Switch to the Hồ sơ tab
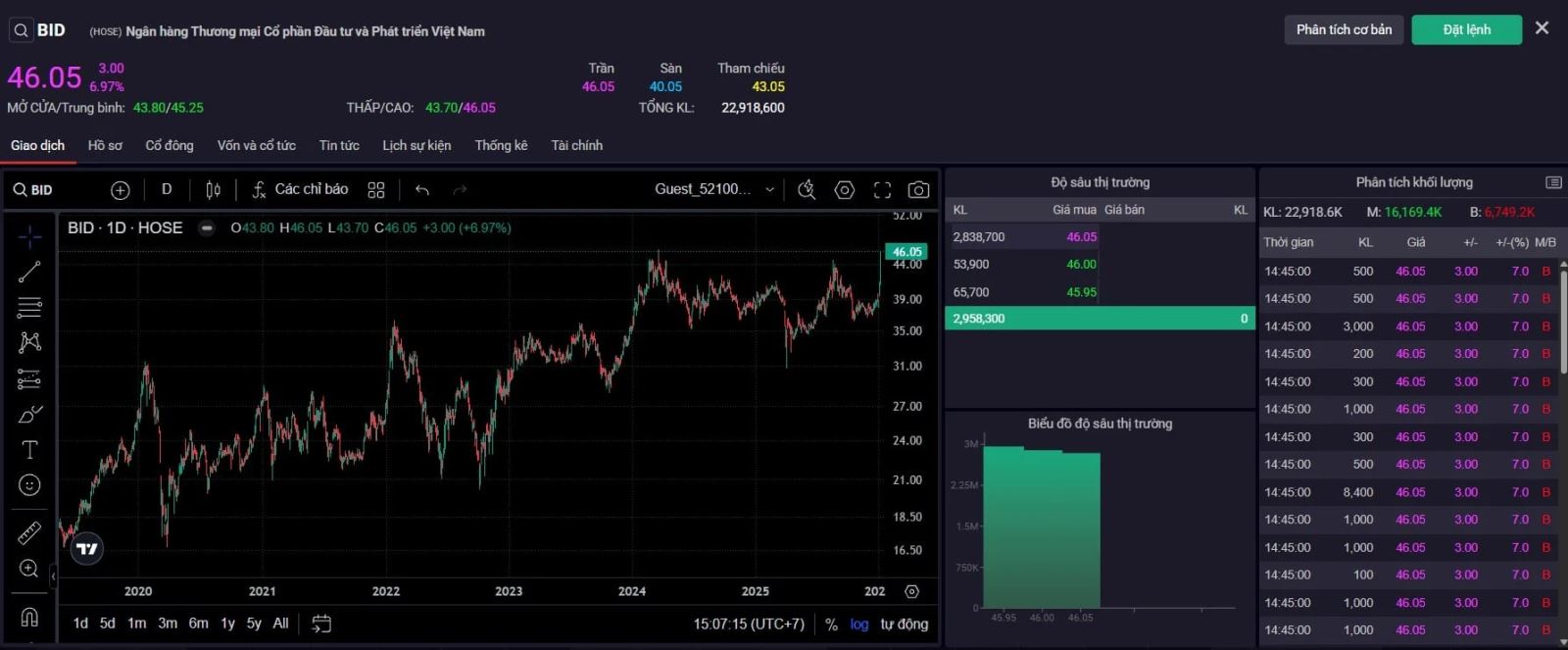Screen dimensions: 1568x650 (105, 145)
